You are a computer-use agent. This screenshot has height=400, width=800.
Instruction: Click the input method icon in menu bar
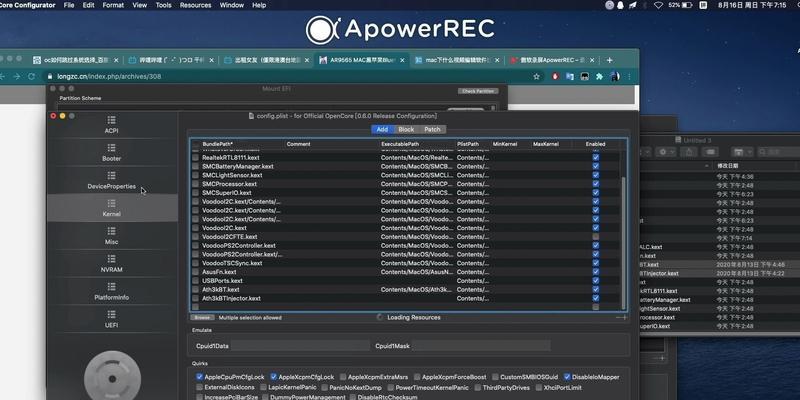703,5
